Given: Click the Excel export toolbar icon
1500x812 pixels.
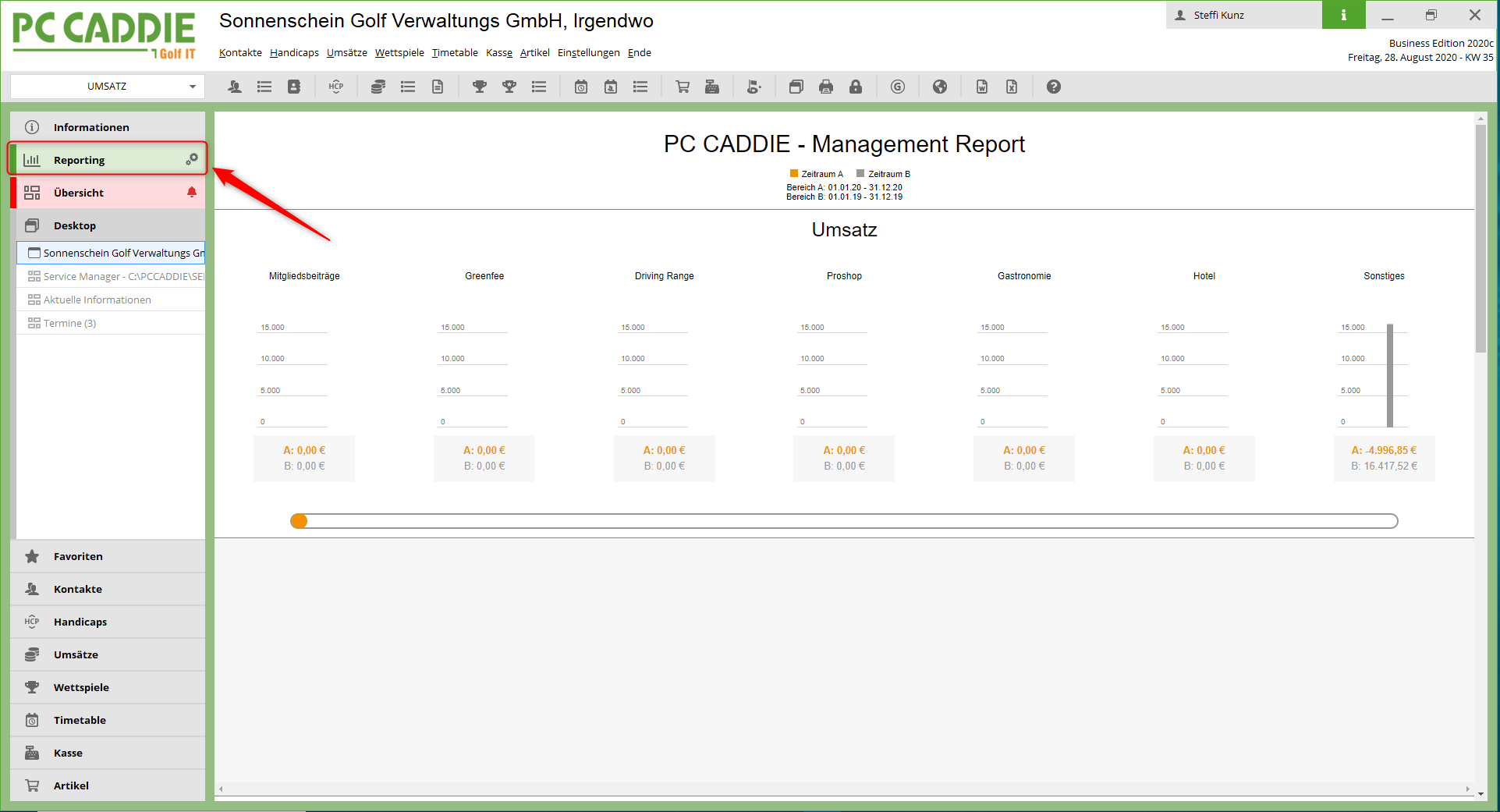Looking at the screenshot, I should 1012,87.
